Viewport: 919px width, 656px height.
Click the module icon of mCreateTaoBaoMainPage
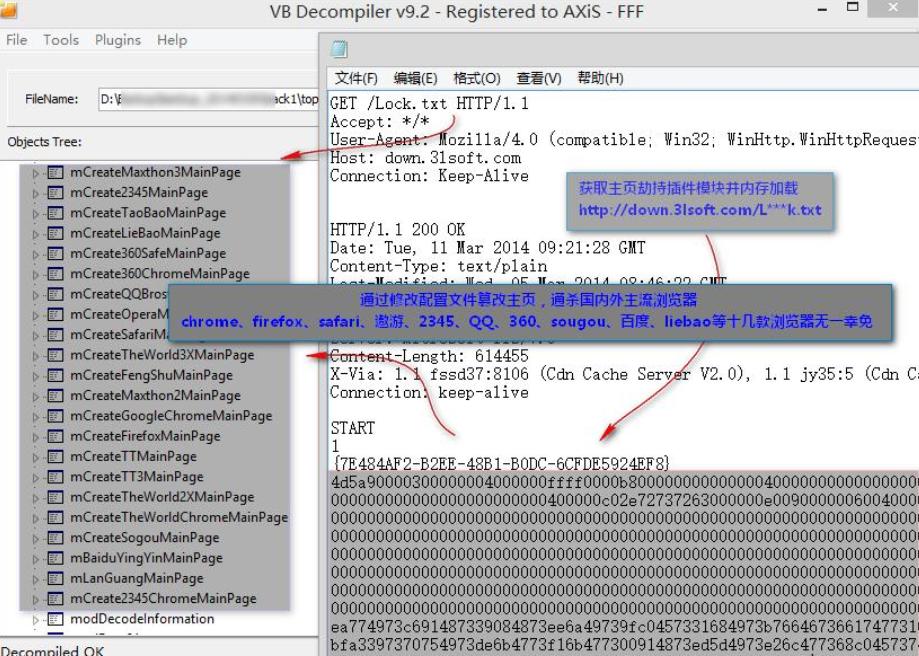[x=55, y=213]
